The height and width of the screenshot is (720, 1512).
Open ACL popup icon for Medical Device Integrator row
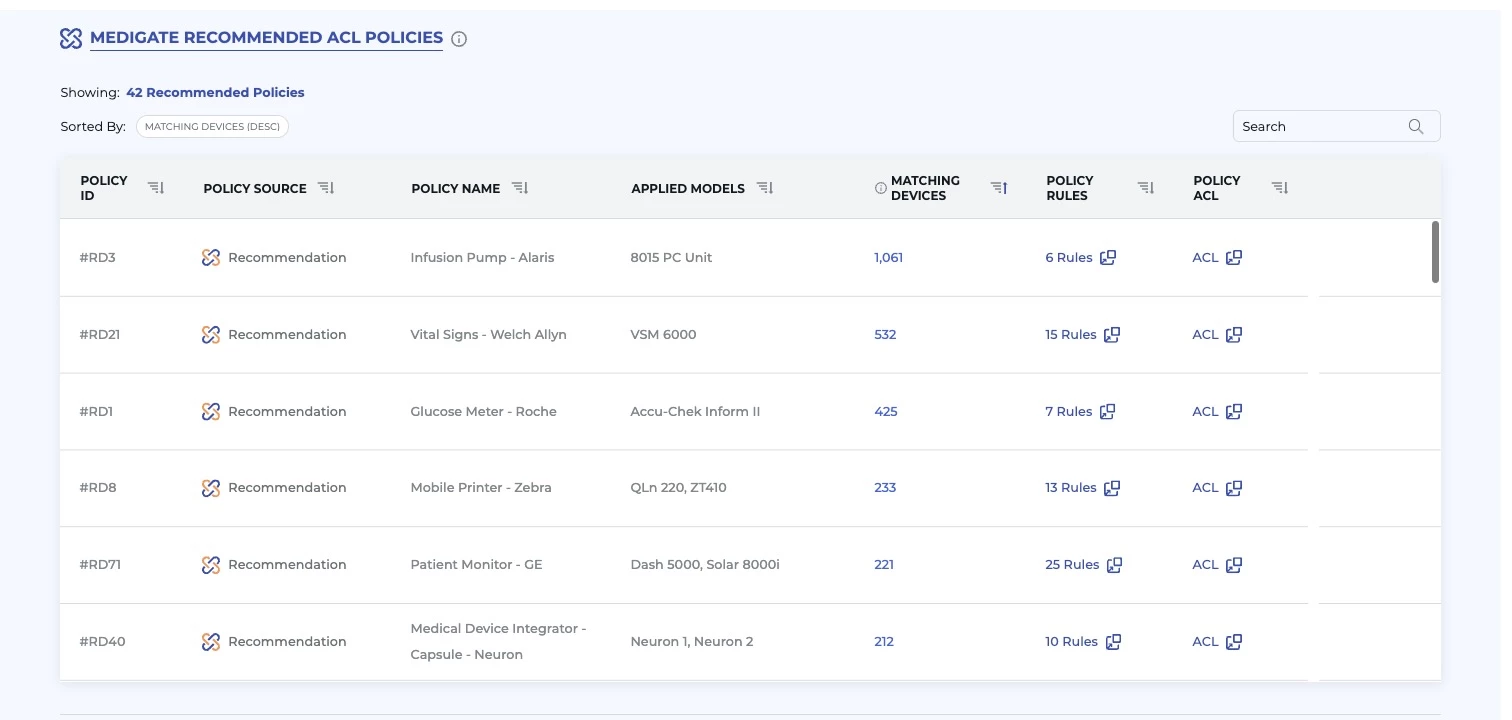1234,642
